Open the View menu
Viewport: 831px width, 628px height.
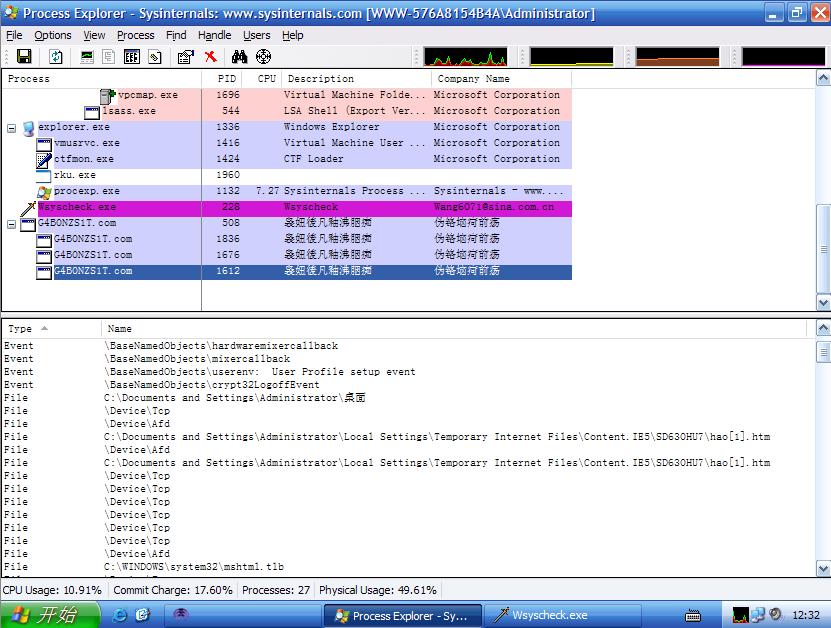[x=94, y=35]
